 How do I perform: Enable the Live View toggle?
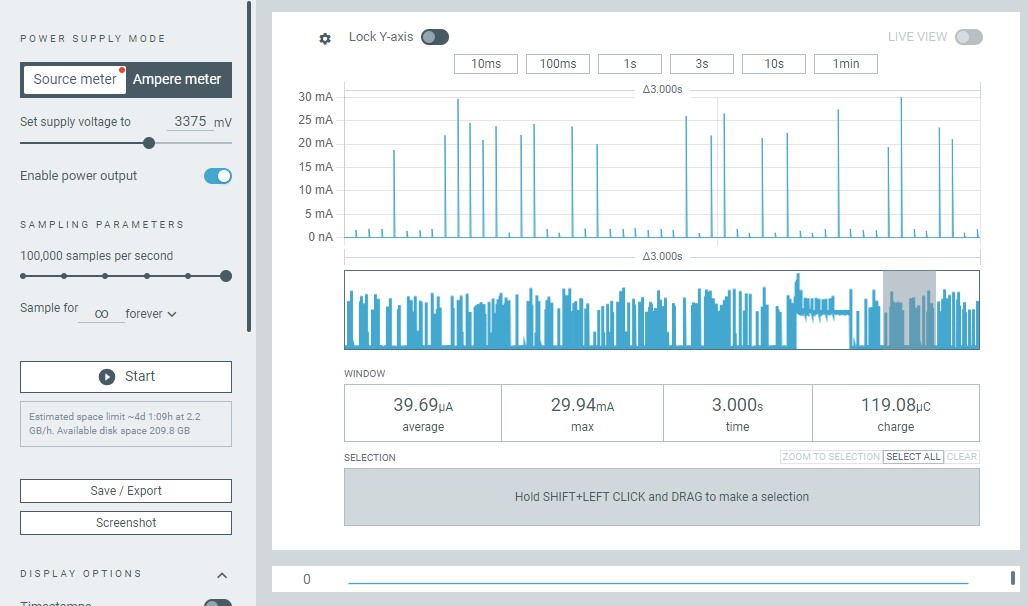coord(968,37)
